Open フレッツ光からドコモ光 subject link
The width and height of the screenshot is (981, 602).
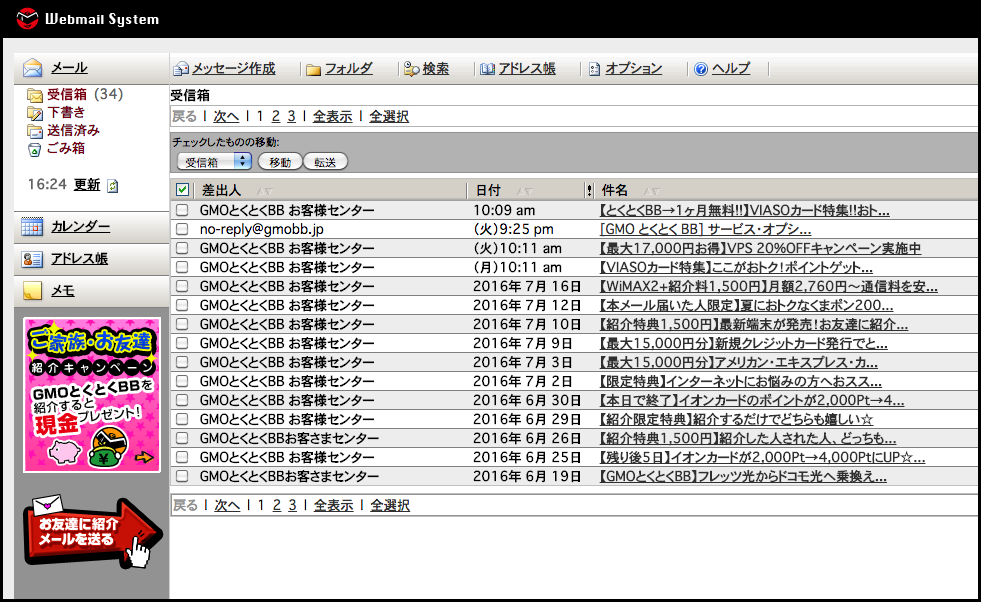pos(742,476)
